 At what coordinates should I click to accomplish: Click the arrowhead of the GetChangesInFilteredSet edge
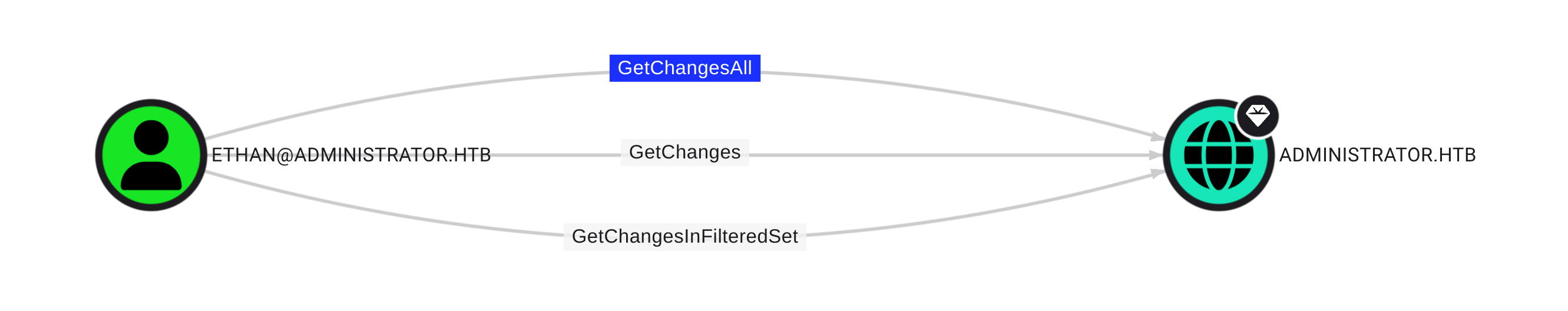click(1157, 173)
